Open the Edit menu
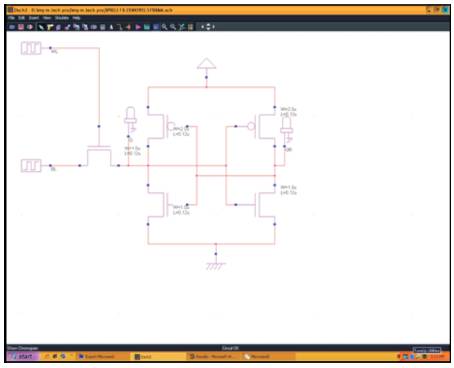The image size is (454, 368). 22,18
